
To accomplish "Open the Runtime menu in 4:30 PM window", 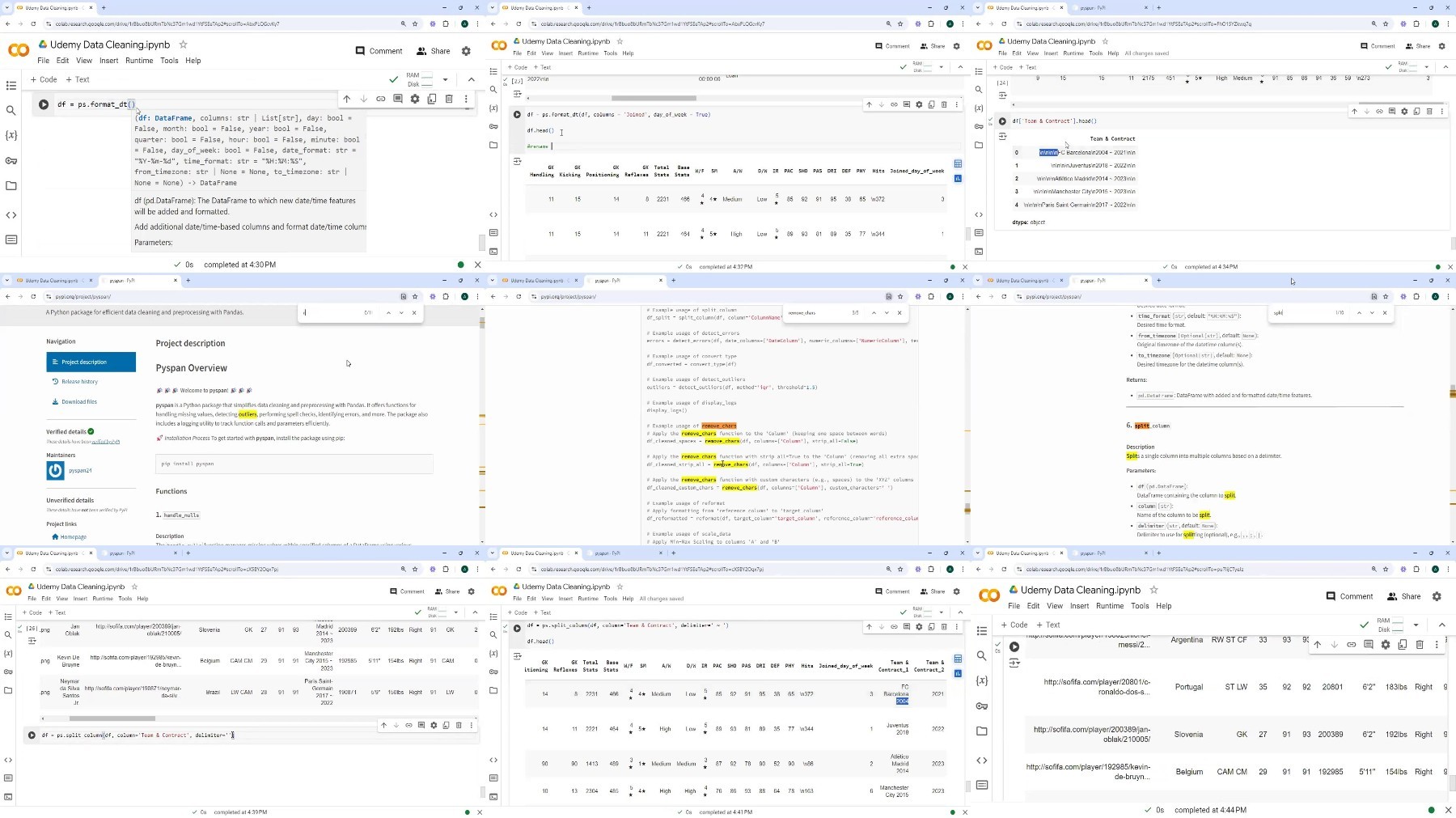I will pyautogui.click(x=139, y=61).
